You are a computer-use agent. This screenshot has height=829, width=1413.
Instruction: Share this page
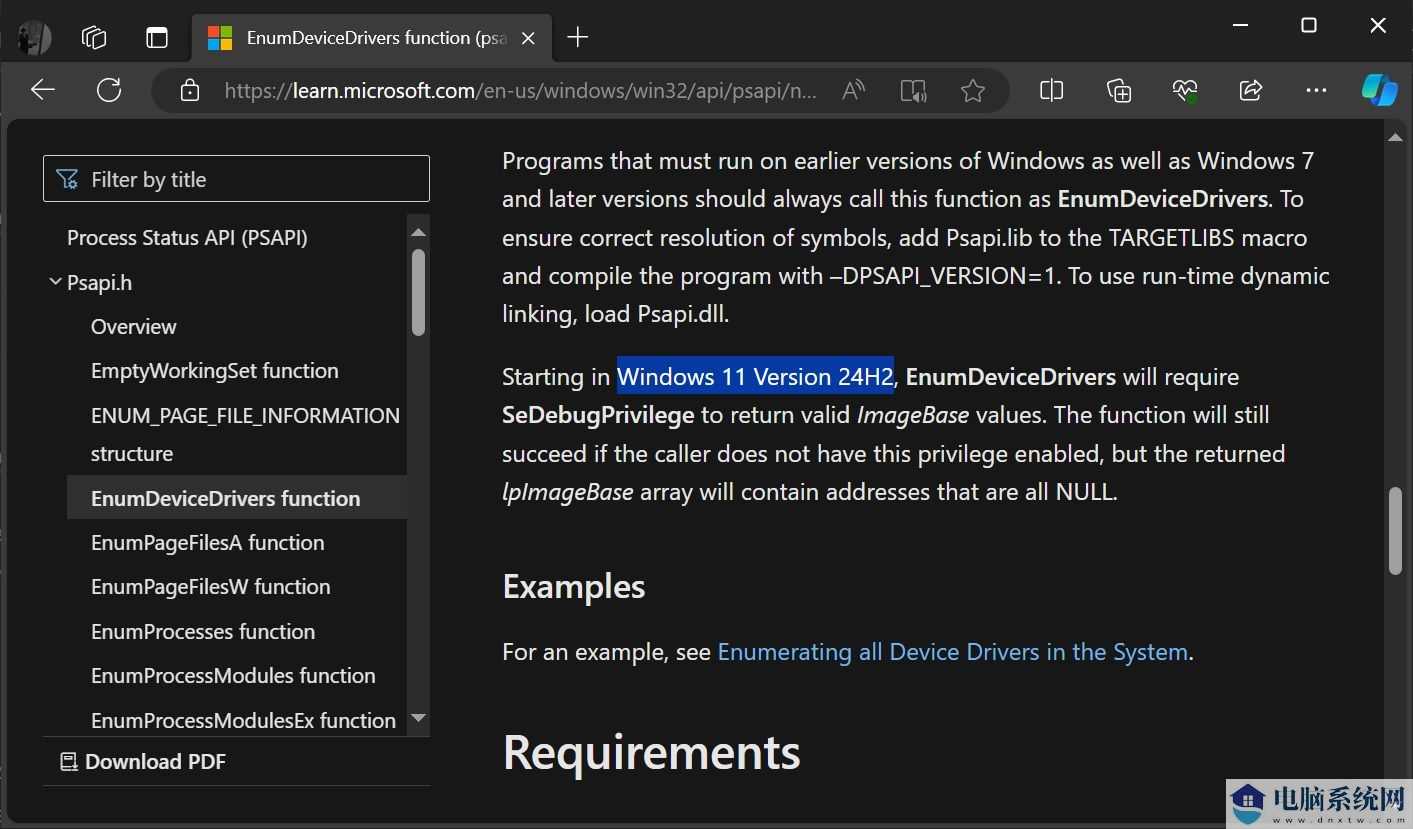[x=1251, y=91]
